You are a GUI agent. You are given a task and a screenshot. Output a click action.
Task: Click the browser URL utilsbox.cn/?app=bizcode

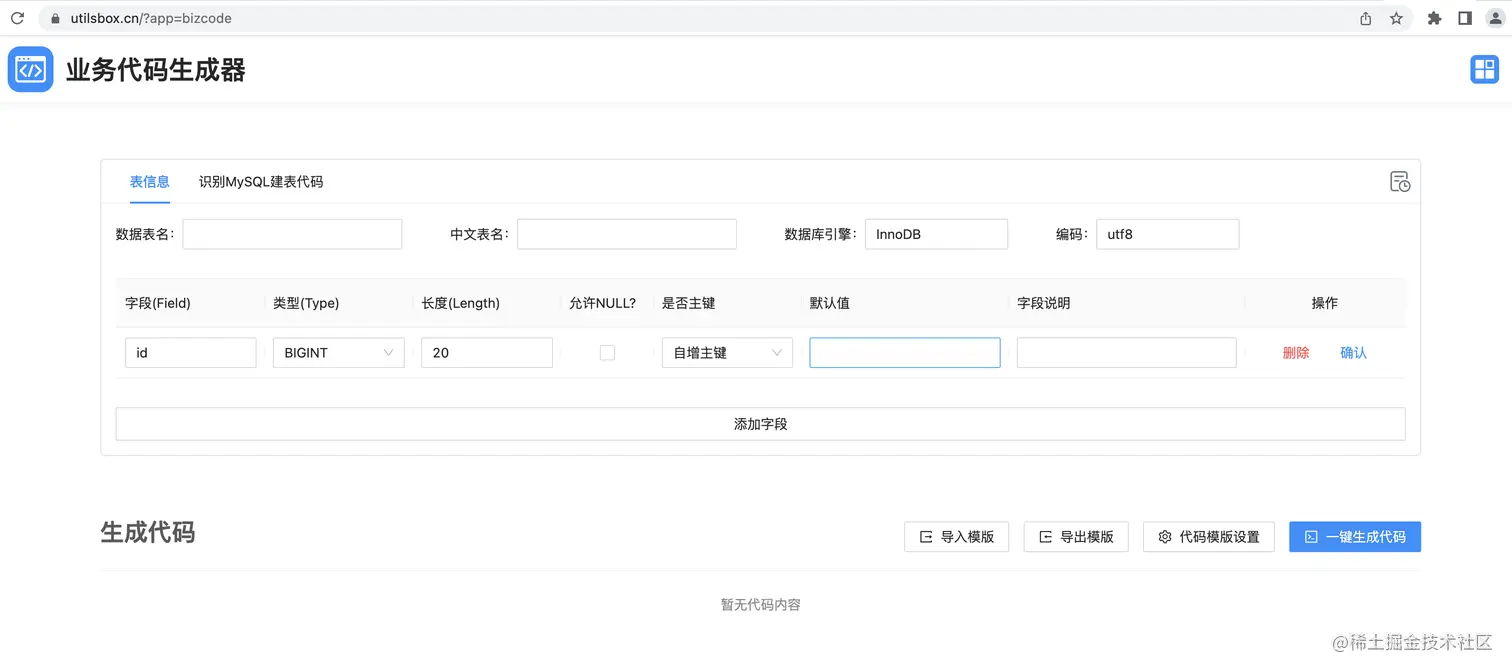(151, 18)
